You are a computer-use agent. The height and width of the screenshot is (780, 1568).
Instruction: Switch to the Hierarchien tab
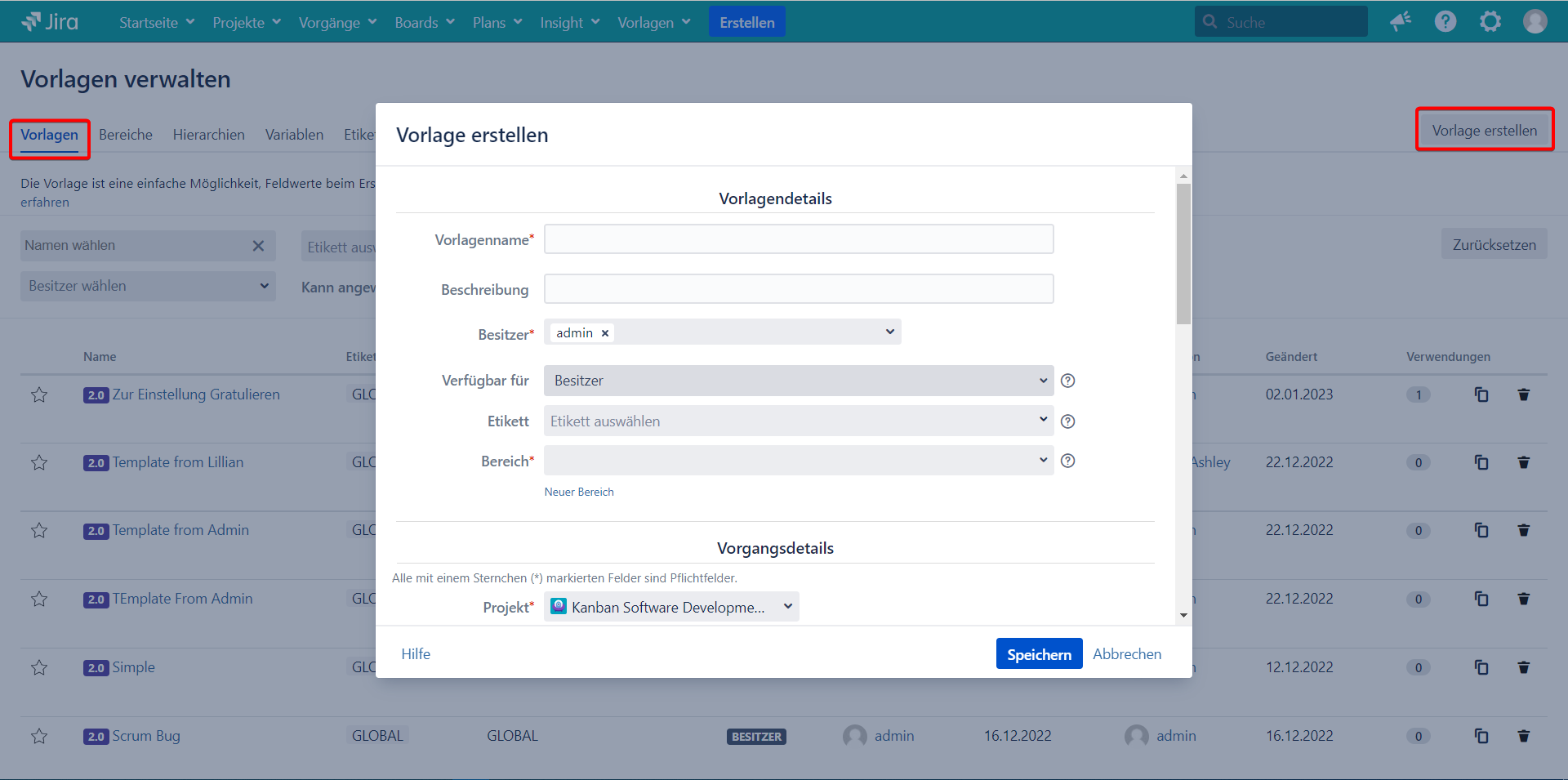point(208,135)
